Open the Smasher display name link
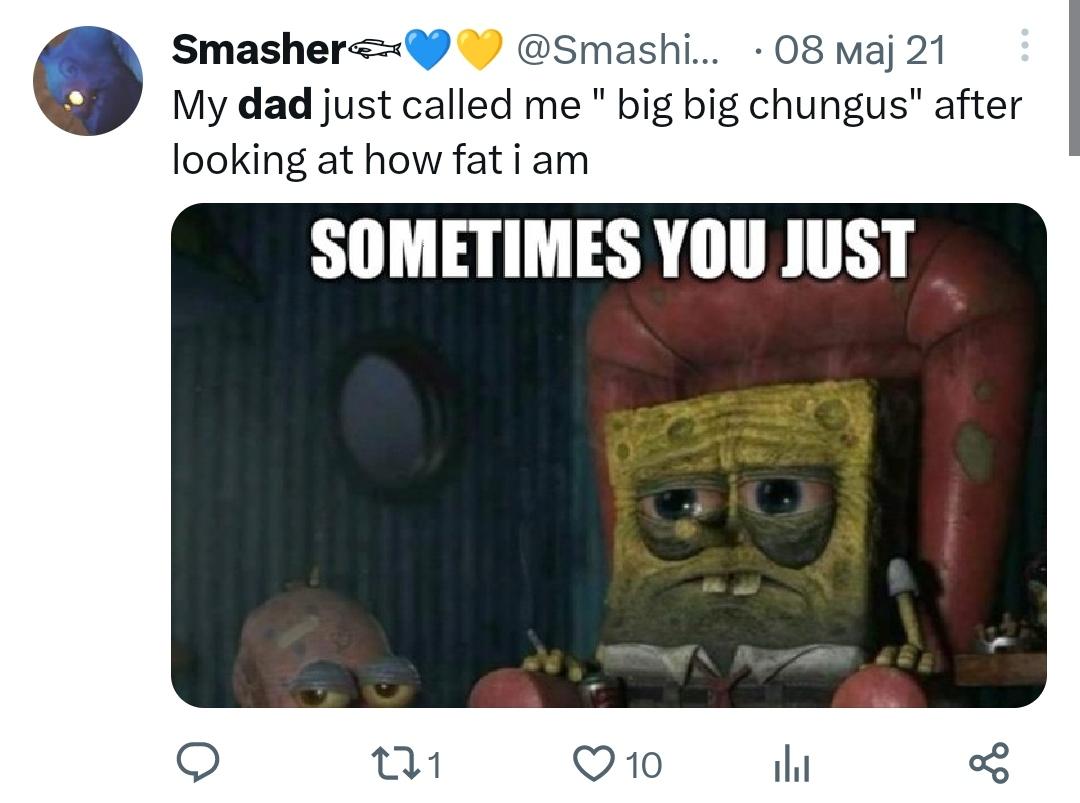The width and height of the screenshot is (1080, 803). [x=259, y=50]
